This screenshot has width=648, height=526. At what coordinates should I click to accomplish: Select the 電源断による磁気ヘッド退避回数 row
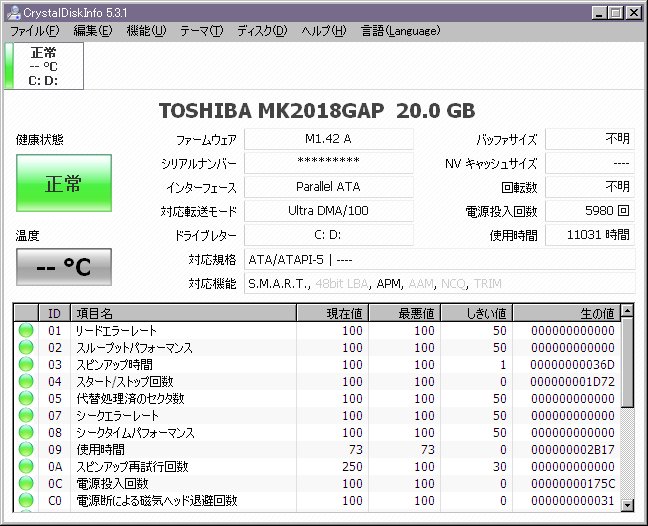pos(317,500)
